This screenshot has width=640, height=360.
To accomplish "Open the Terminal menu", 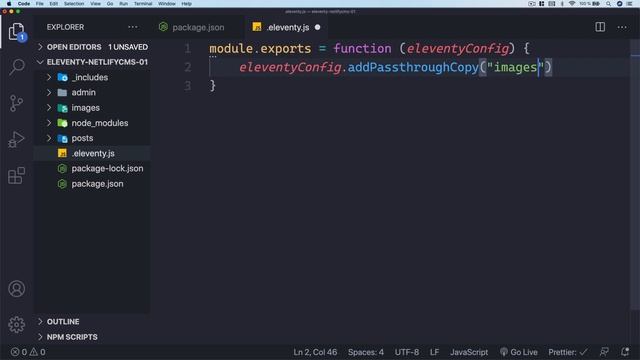I will (x=143, y=4).
